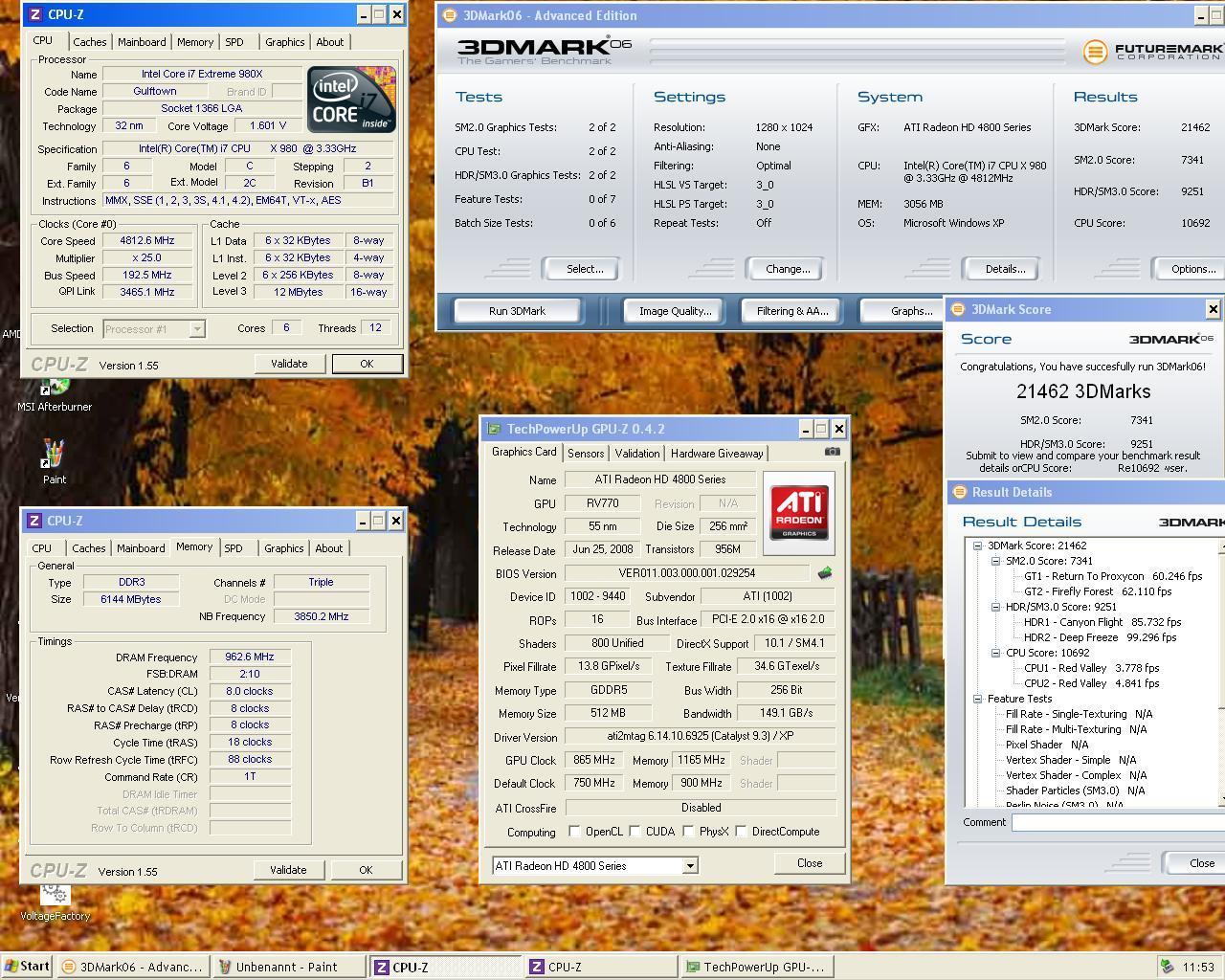
Task: Click Validate in top CPU-Z window
Action: [289, 364]
